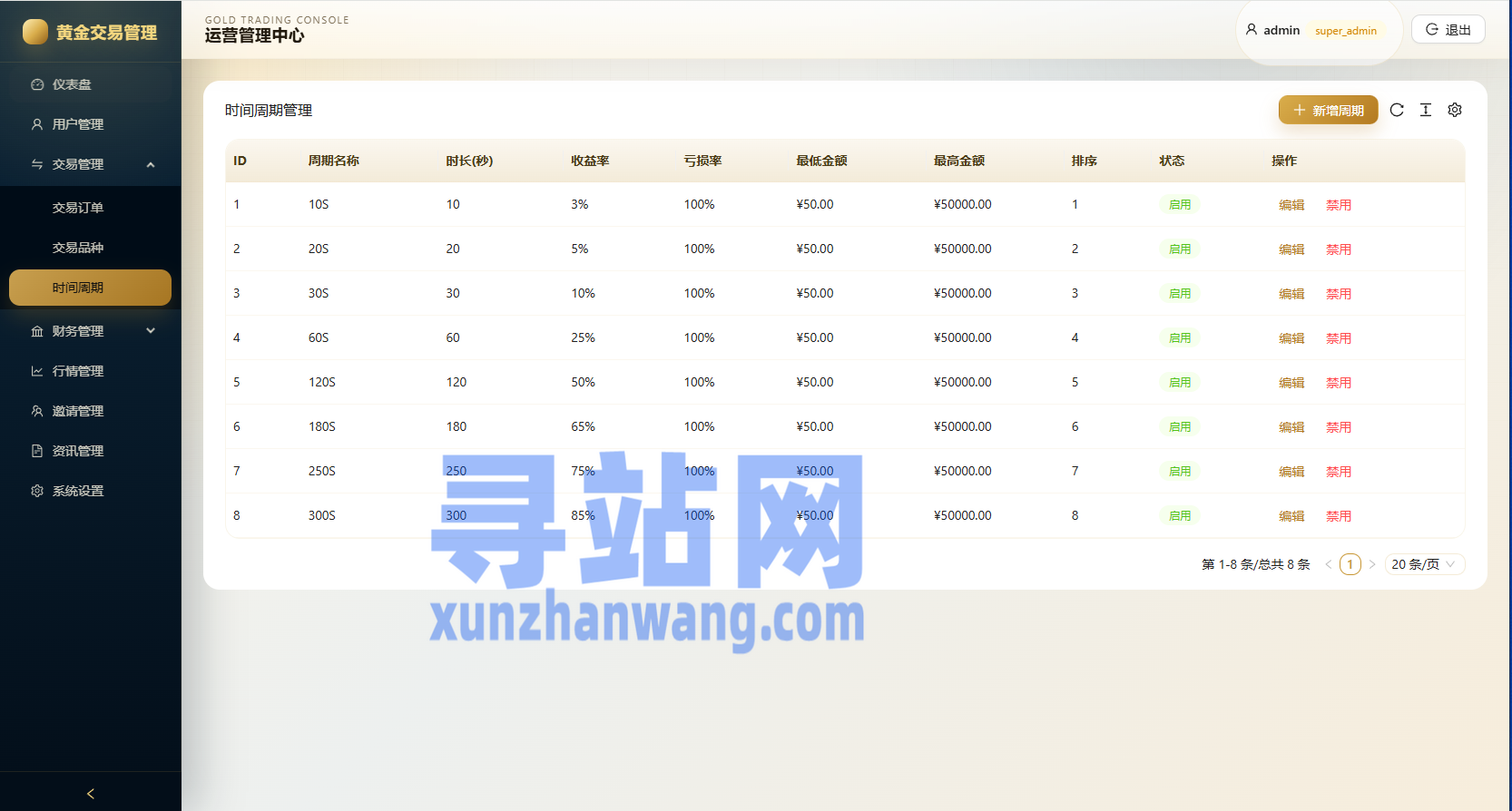1512x811 pixels.
Task: Open 交易订单 submenu item
Action: (91, 208)
